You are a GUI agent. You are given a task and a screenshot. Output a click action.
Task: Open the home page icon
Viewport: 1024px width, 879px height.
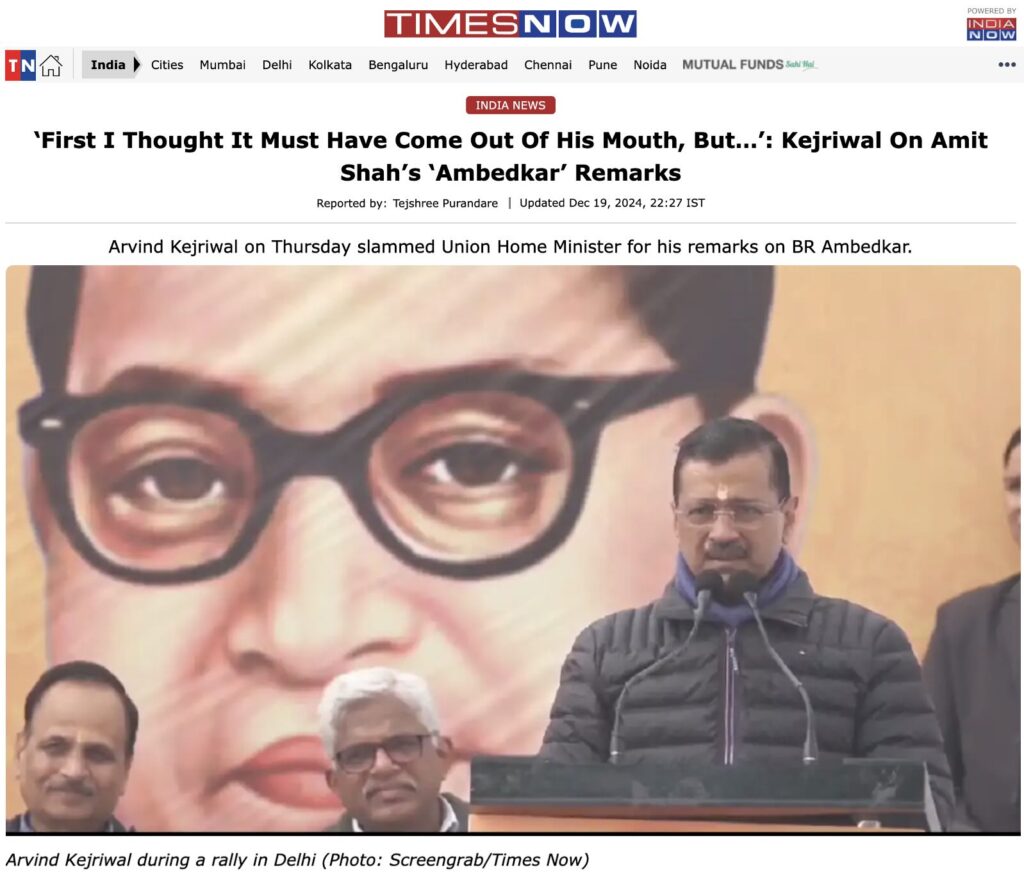tap(51, 65)
